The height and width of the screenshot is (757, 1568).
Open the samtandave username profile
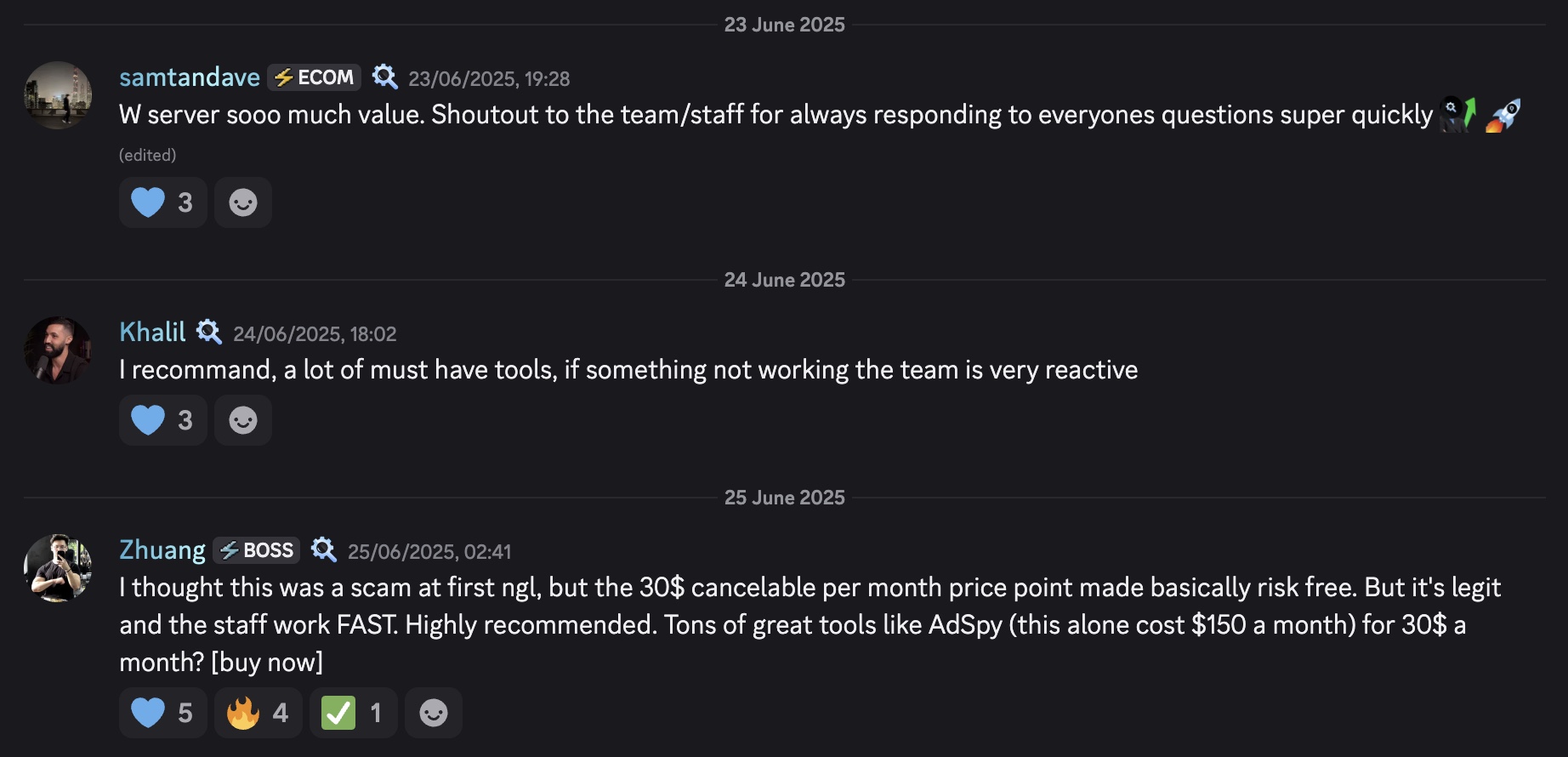pyautogui.click(x=190, y=77)
